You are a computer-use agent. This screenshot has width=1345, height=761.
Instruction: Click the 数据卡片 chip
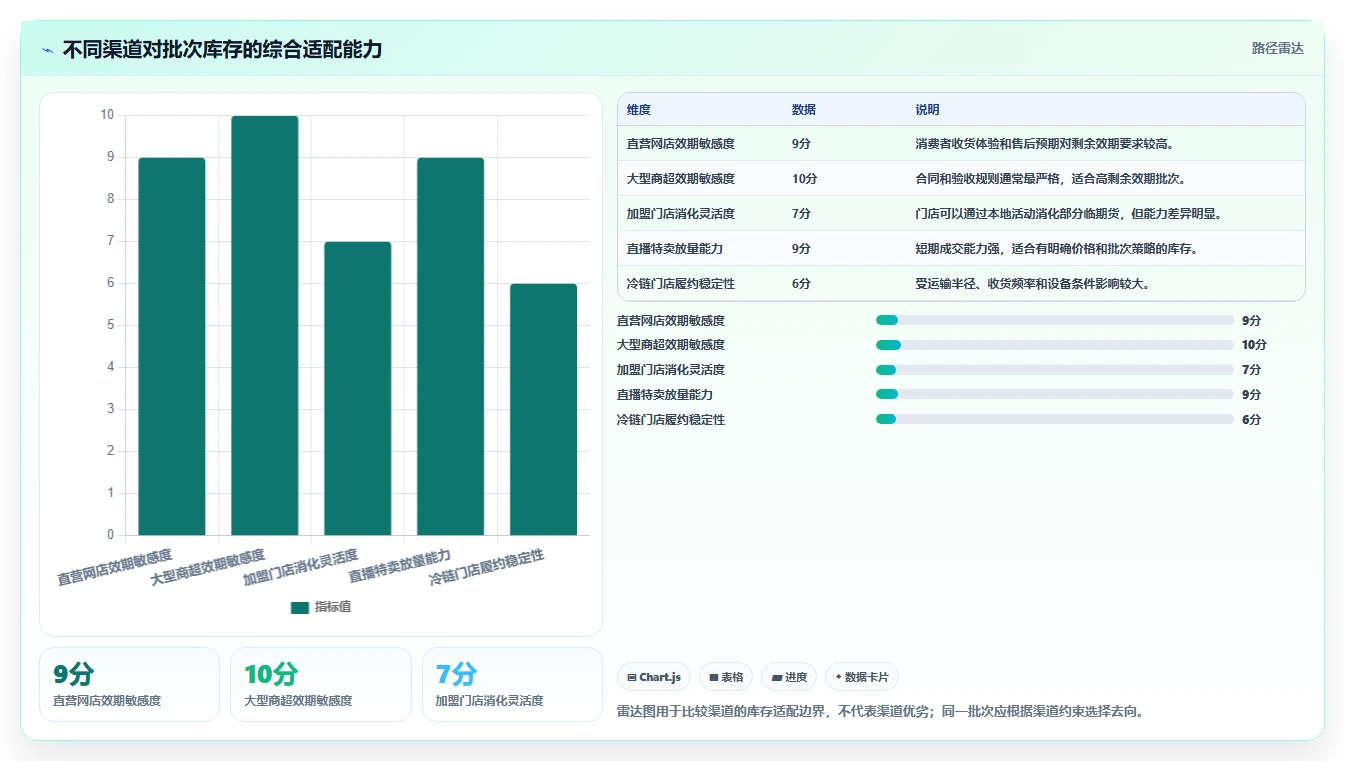click(x=862, y=677)
